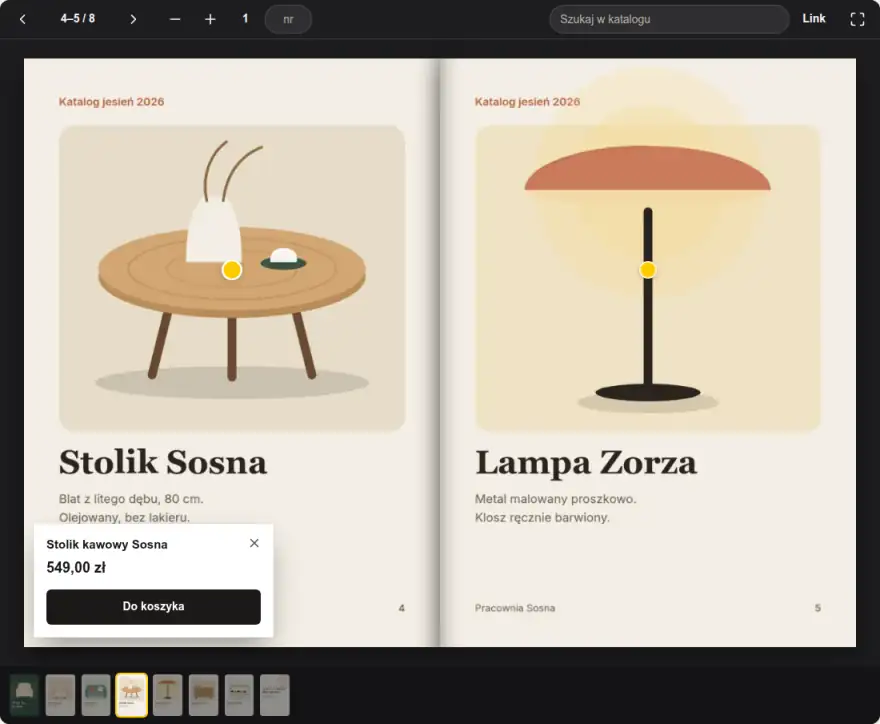Select the sixth page thumbnail
The height and width of the screenshot is (724, 880).
click(203, 695)
